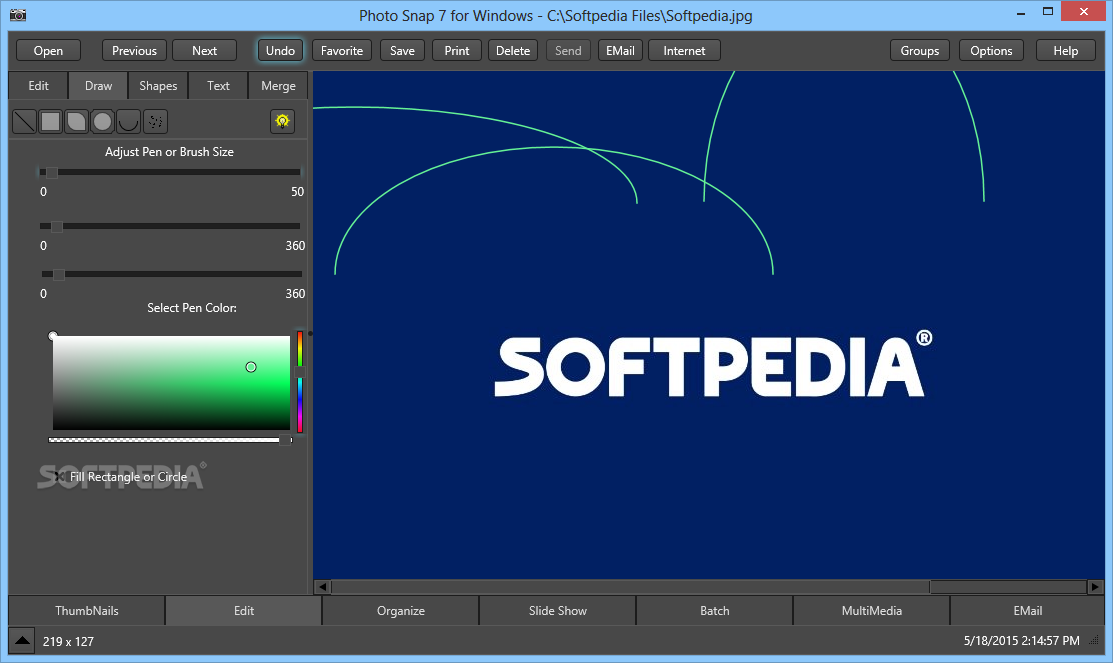Click the Internet button
1113x663 pixels.
[x=684, y=50]
